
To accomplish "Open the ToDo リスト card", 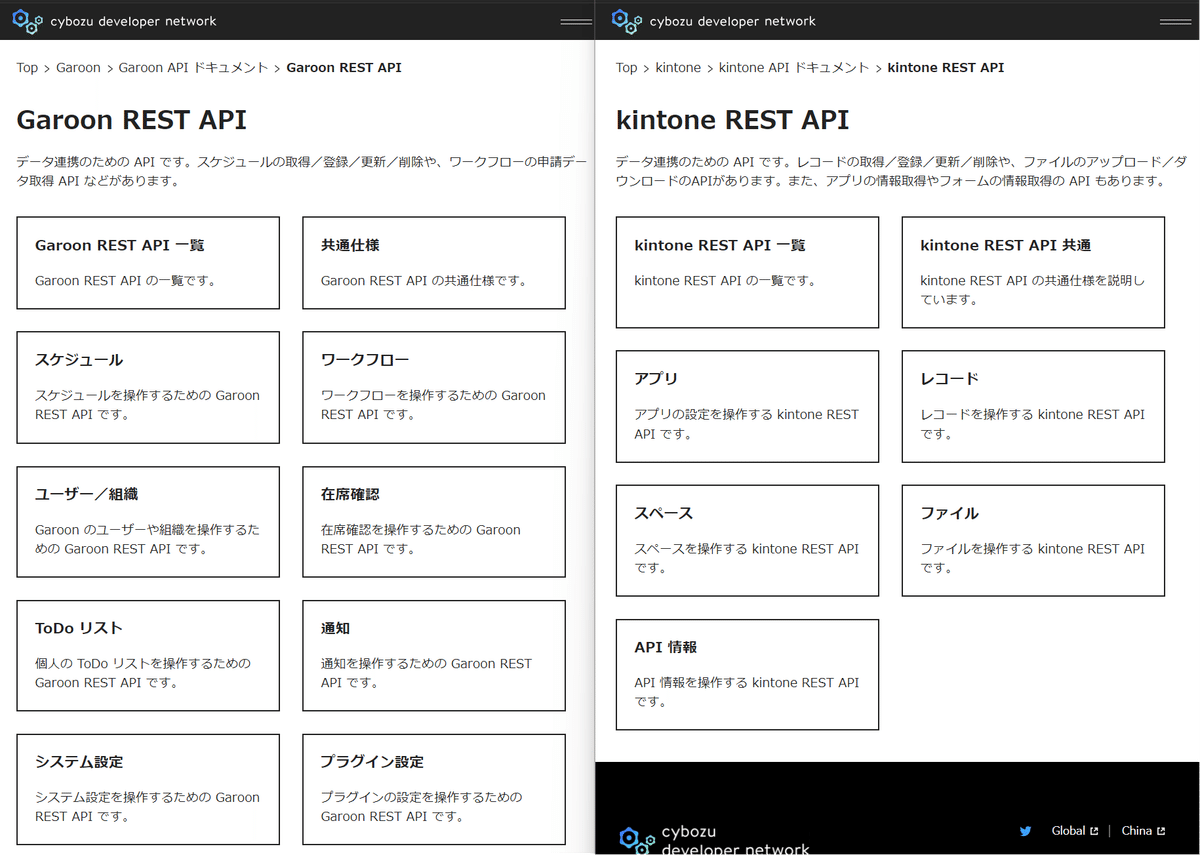I will tap(148, 656).
